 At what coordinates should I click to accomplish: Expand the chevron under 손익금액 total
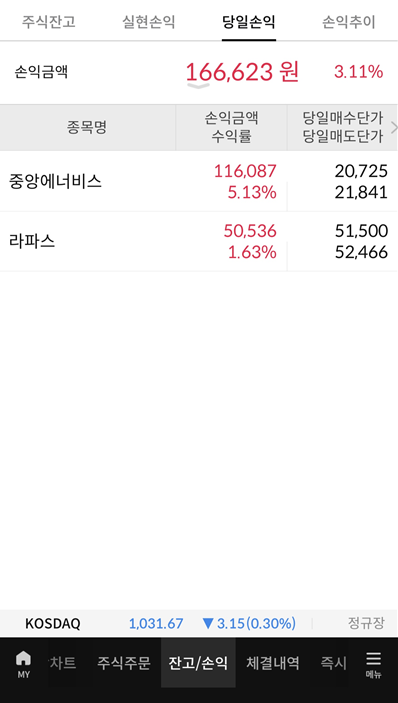pos(198,86)
